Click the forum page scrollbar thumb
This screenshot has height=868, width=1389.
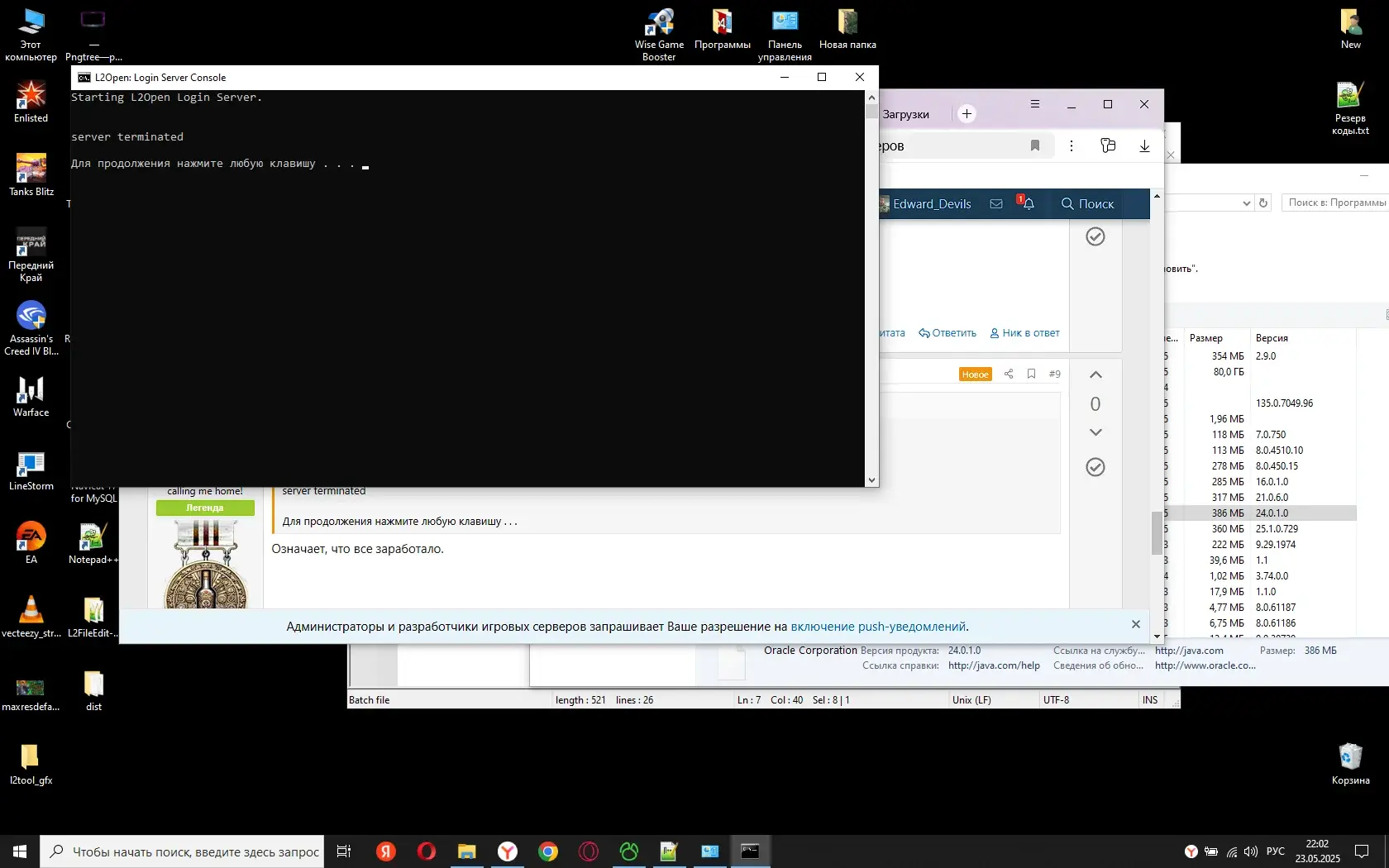(1157, 533)
